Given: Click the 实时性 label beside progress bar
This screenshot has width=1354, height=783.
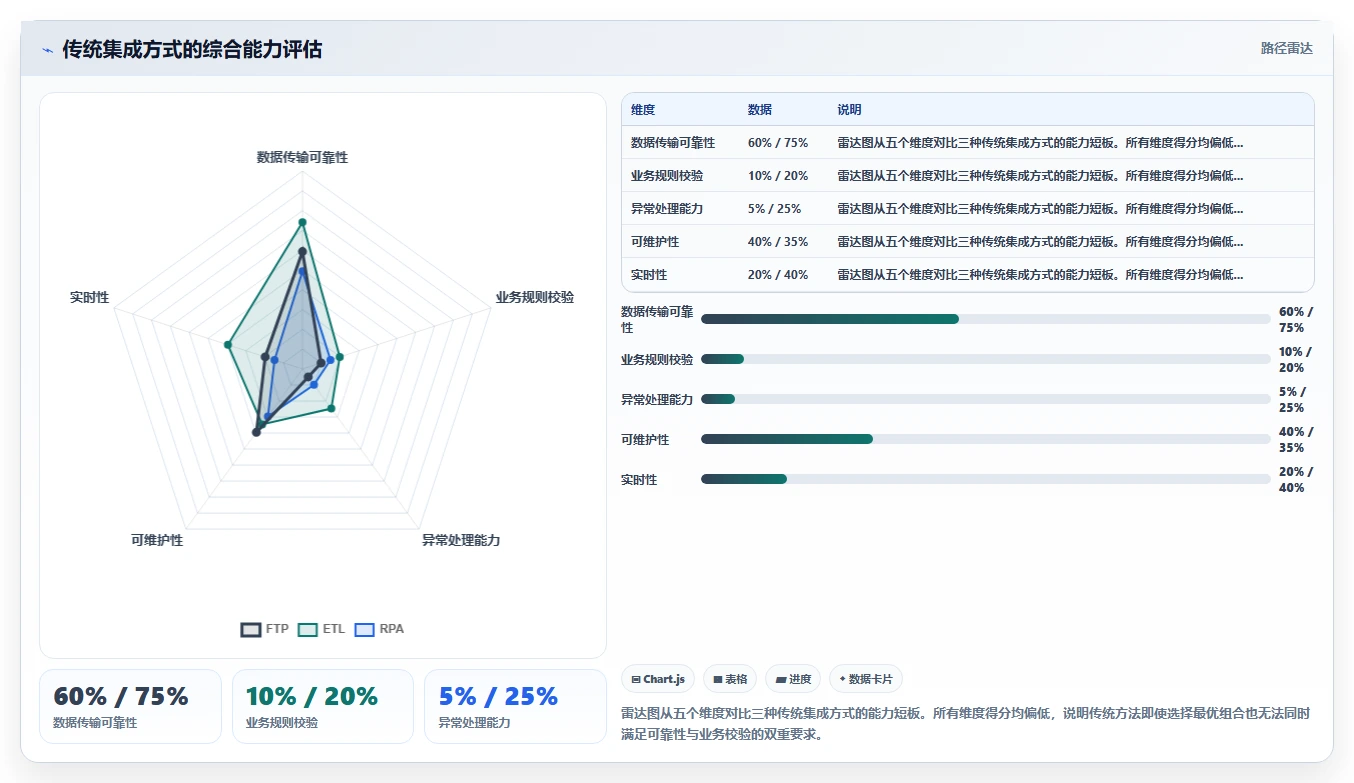Looking at the screenshot, I should coord(639,480).
